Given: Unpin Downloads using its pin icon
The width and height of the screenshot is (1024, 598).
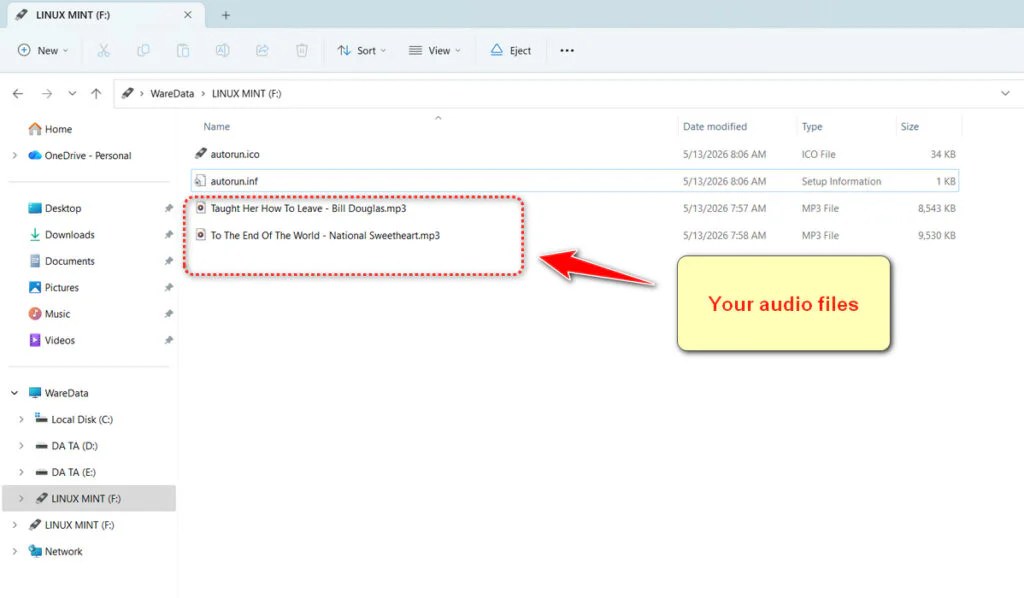Looking at the screenshot, I should [x=168, y=234].
